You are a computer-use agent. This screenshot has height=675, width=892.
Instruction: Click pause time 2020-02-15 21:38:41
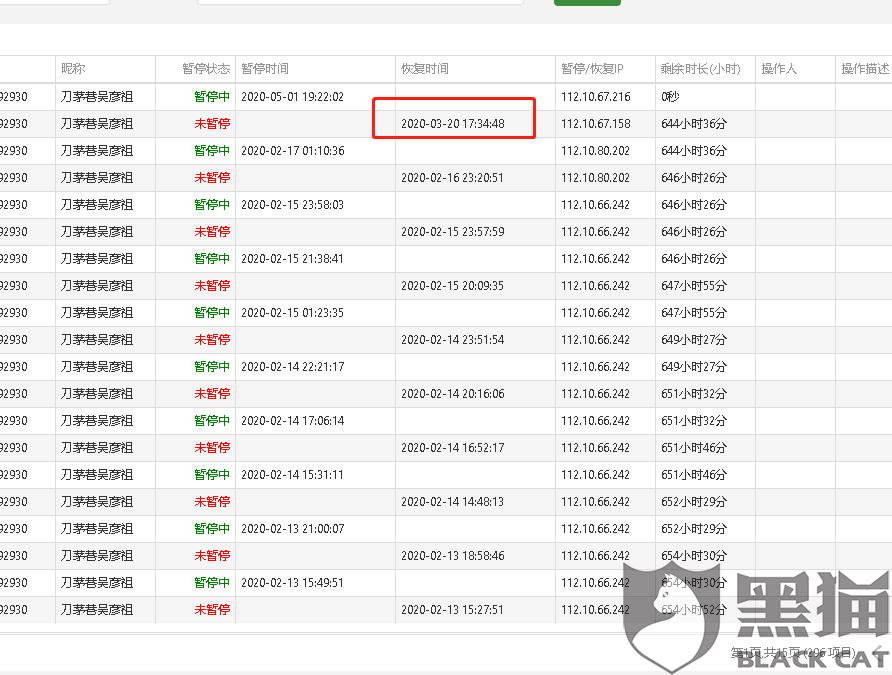[x=292, y=259]
